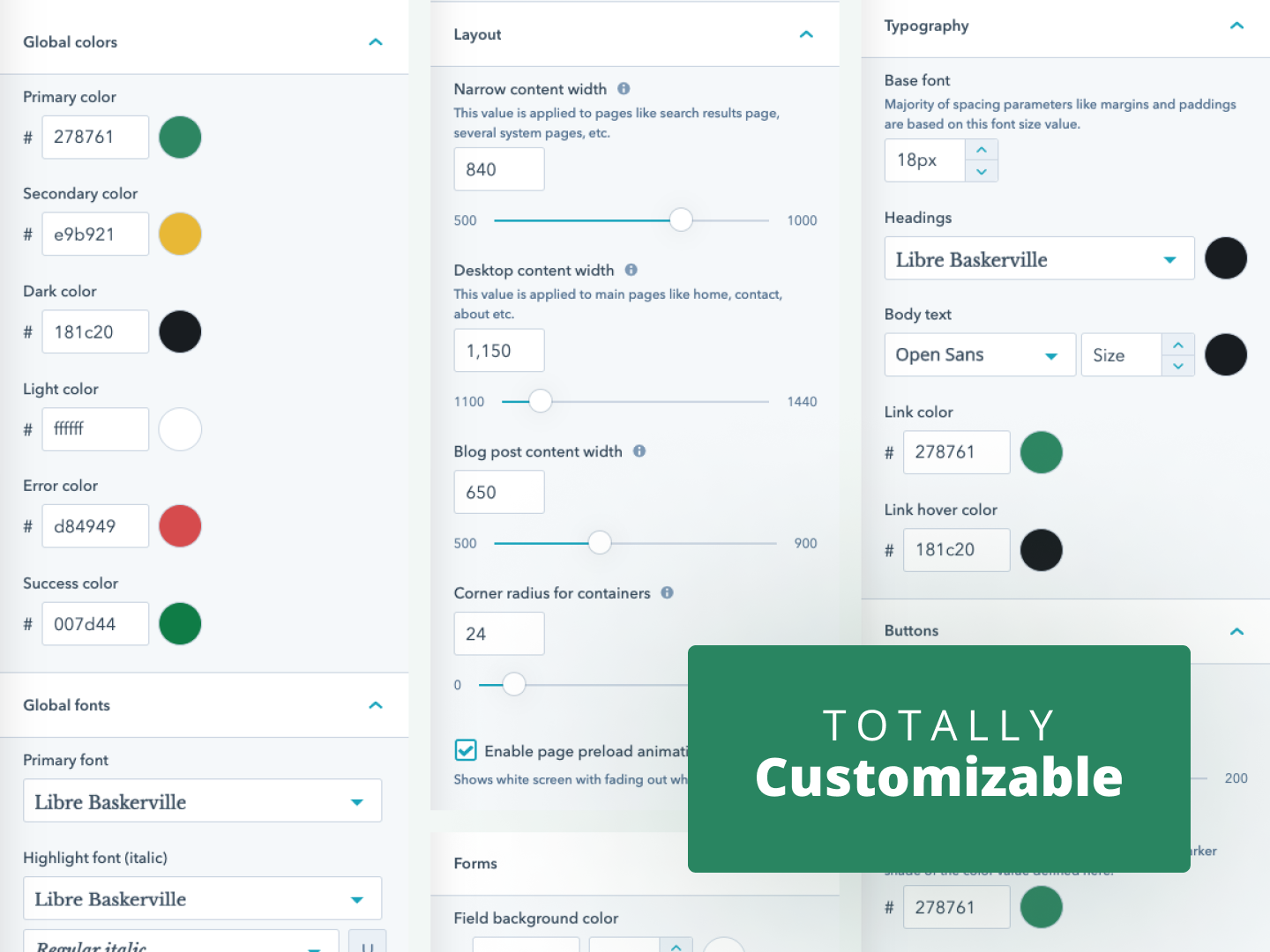View the Blog post content width info icon
Screen dimensions: 1270x952
point(639,450)
